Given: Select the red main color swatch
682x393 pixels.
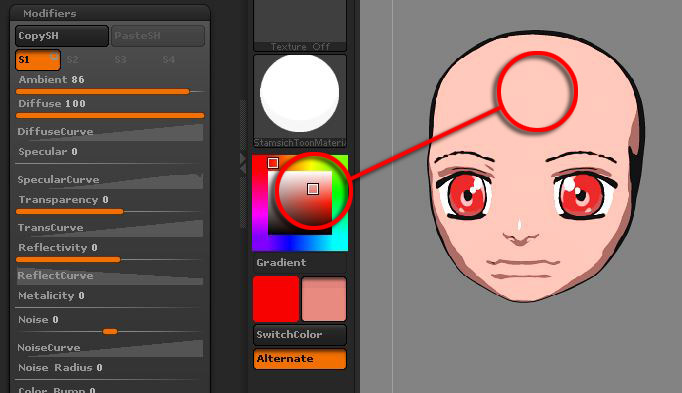Looking at the screenshot, I should [276, 299].
